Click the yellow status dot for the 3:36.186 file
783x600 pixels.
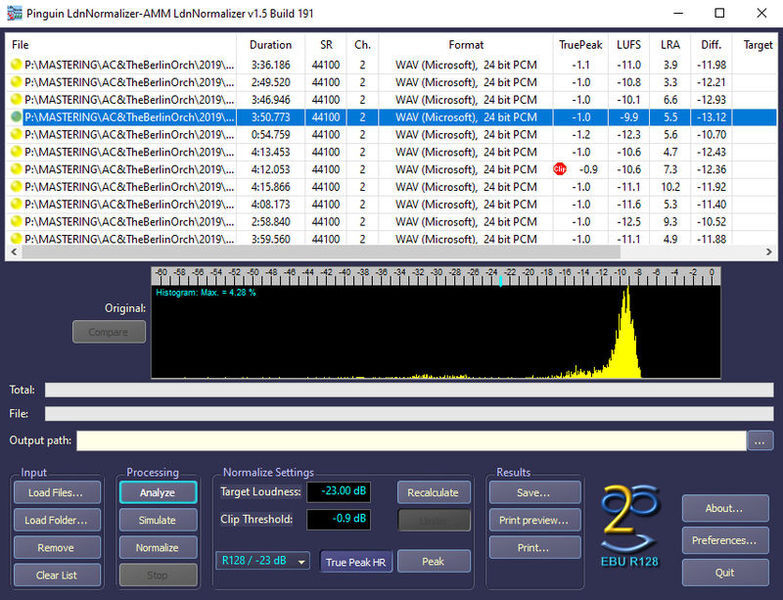16,64
